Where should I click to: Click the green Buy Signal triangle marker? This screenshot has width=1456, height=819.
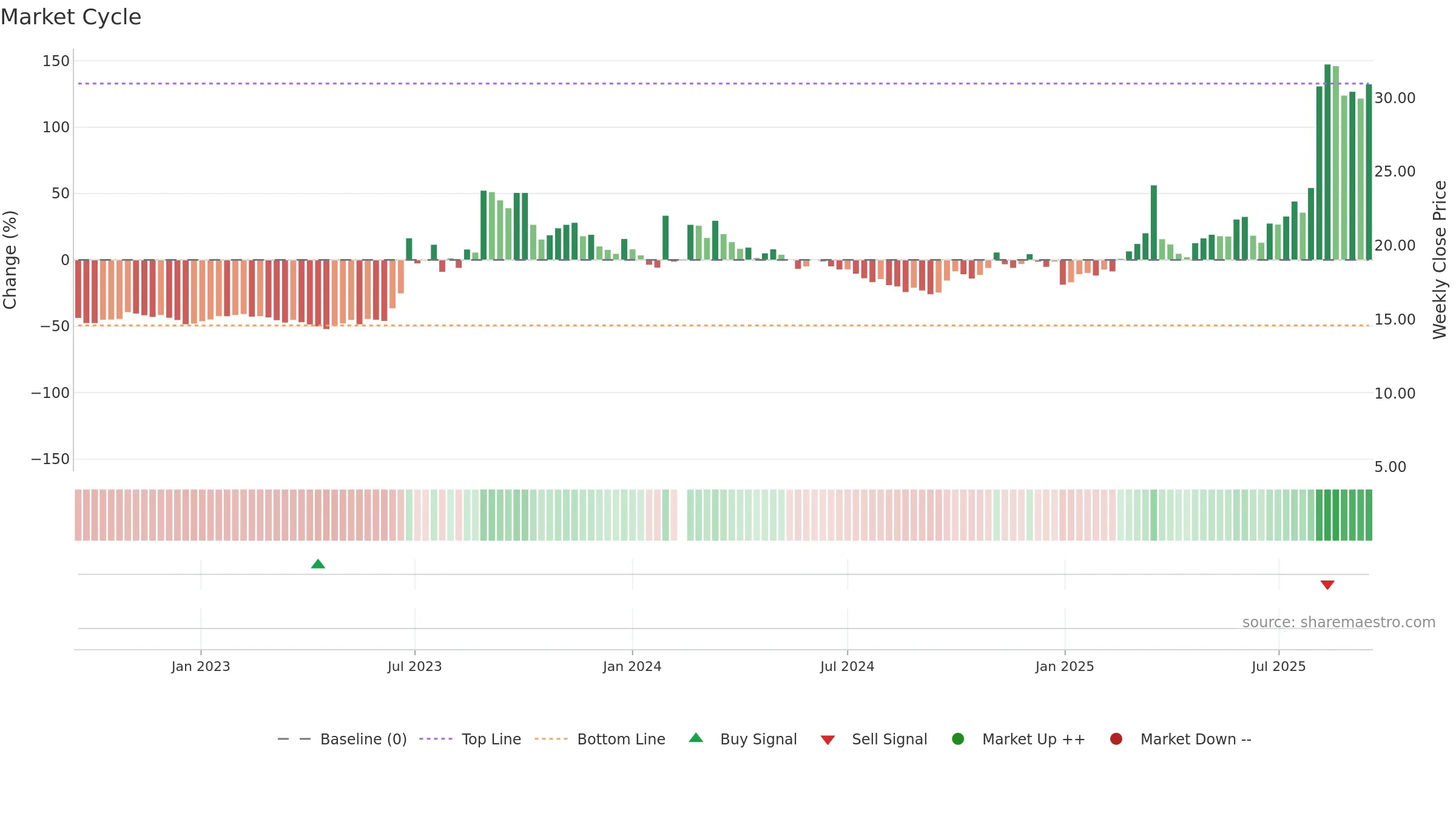(318, 564)
